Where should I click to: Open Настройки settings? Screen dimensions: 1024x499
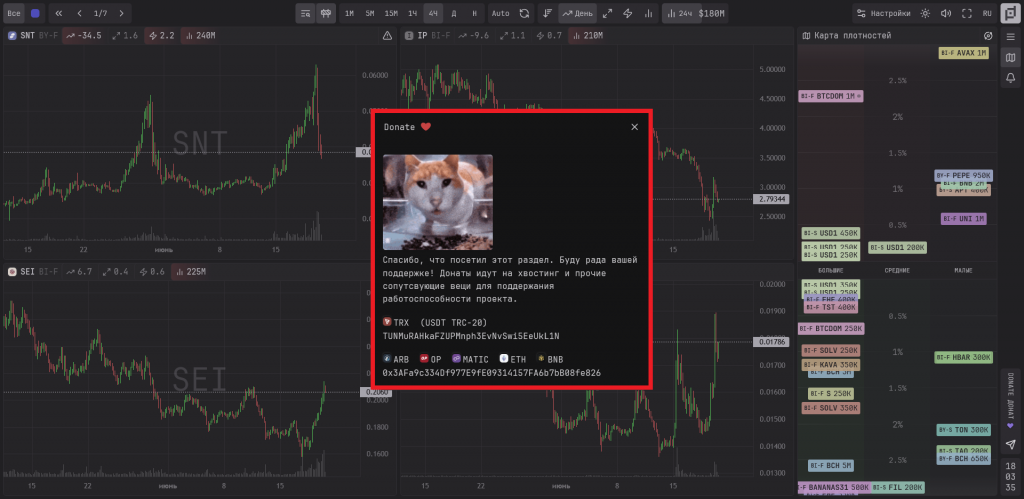point(883,13)
